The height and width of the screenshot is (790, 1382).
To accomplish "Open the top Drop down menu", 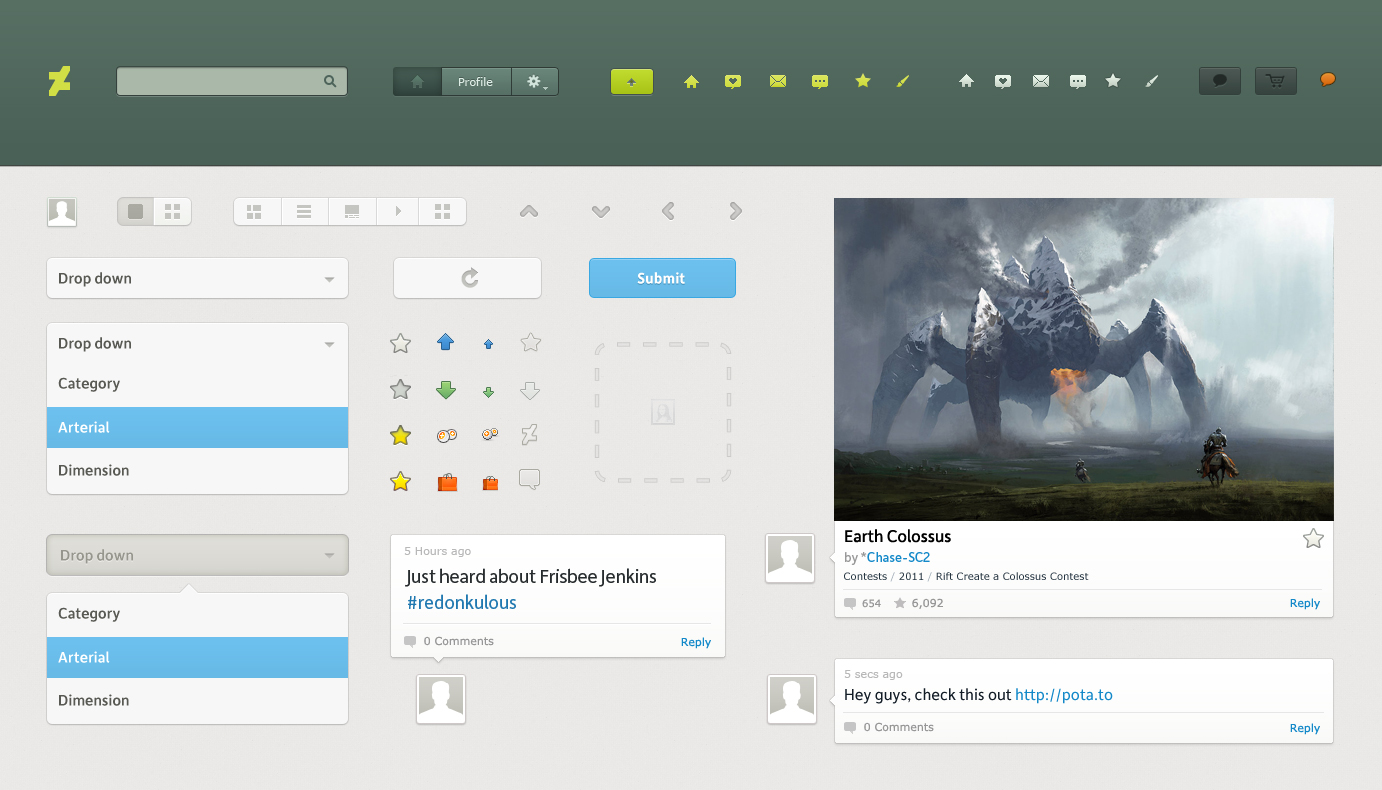I will (x=197, y=277).
